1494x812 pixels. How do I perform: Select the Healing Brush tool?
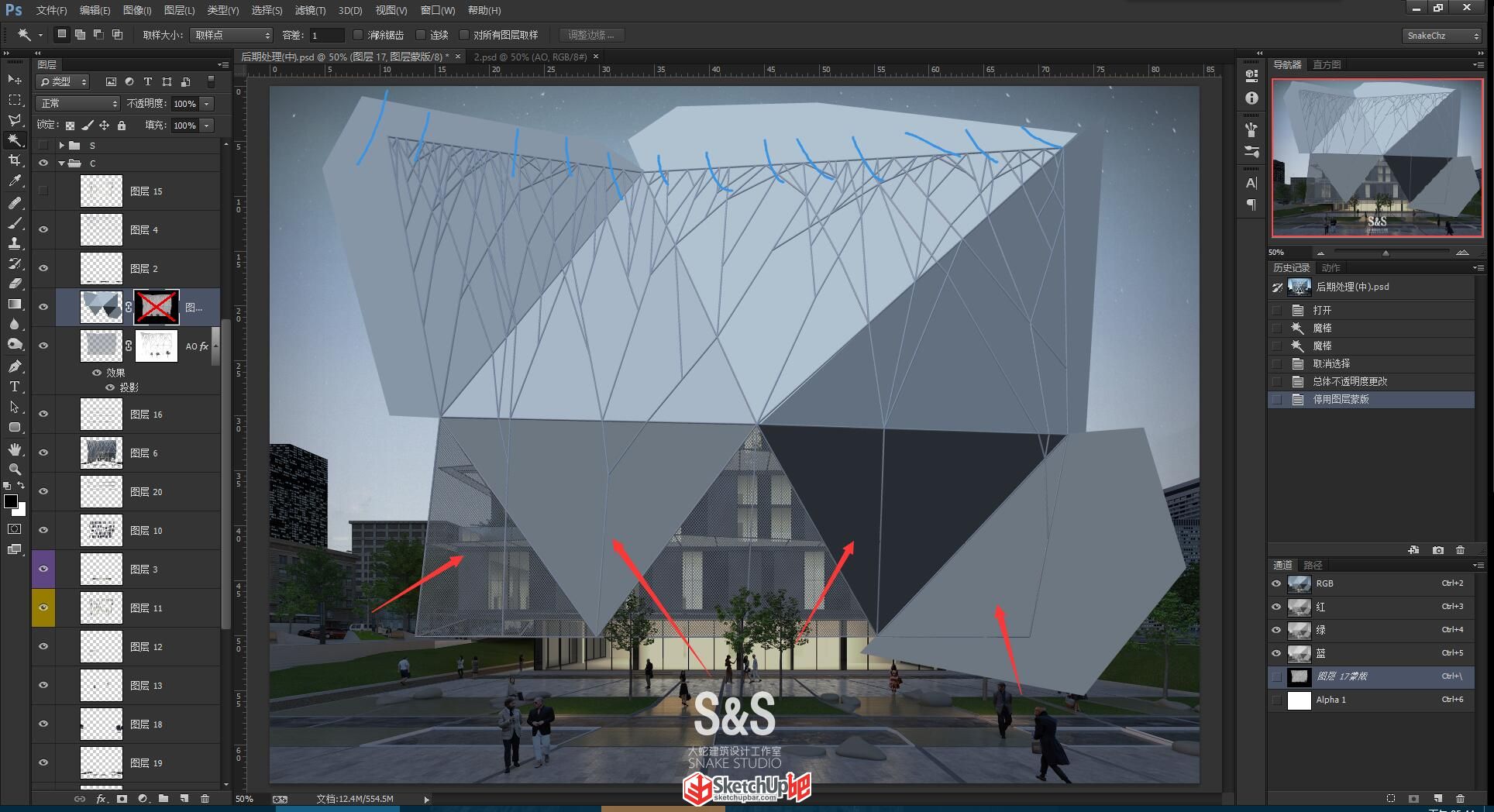[x=15, y=203]
